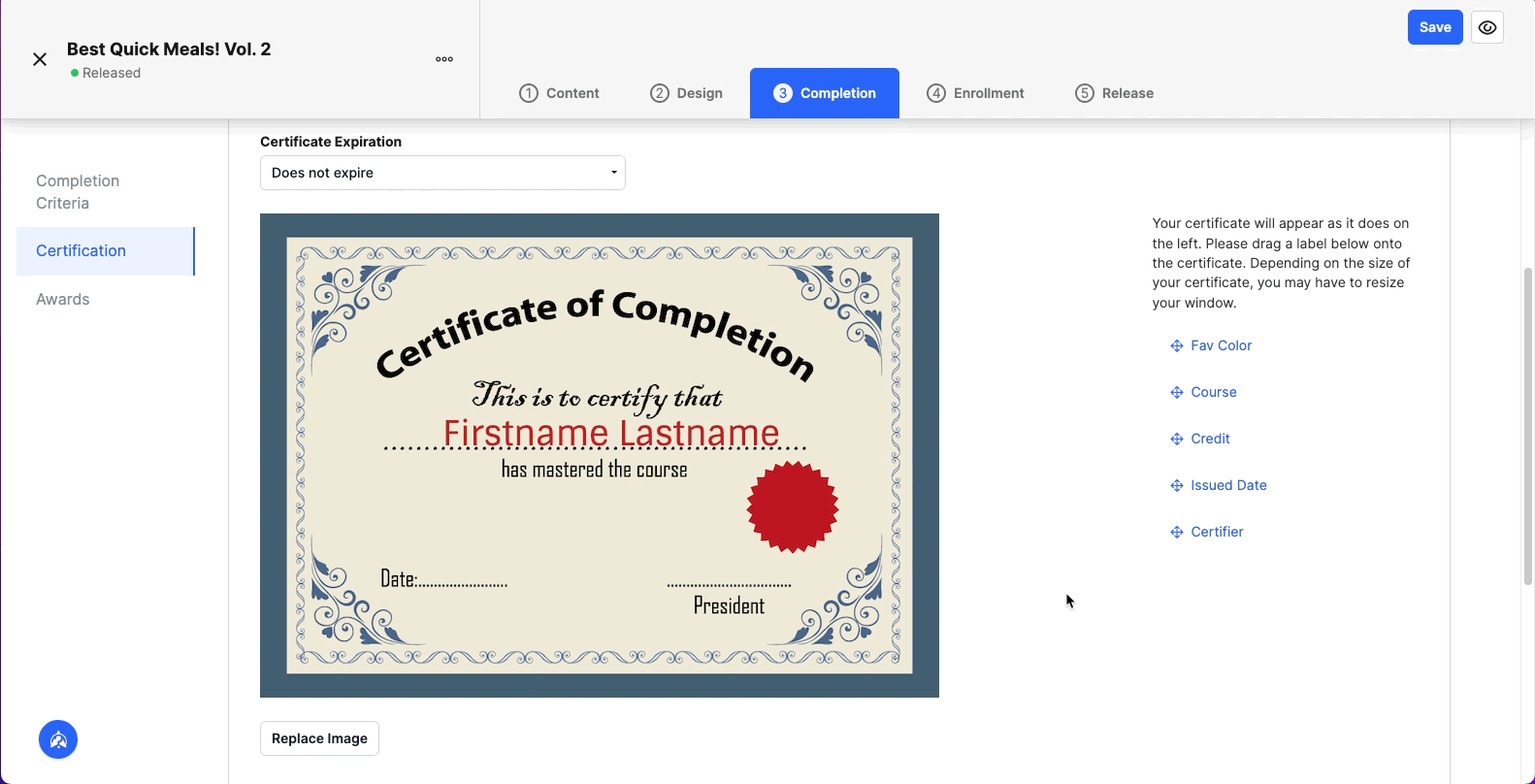This screenshot has height=784, width=1535.
Task: Select the Certifier label
Action: point(1217,532)
